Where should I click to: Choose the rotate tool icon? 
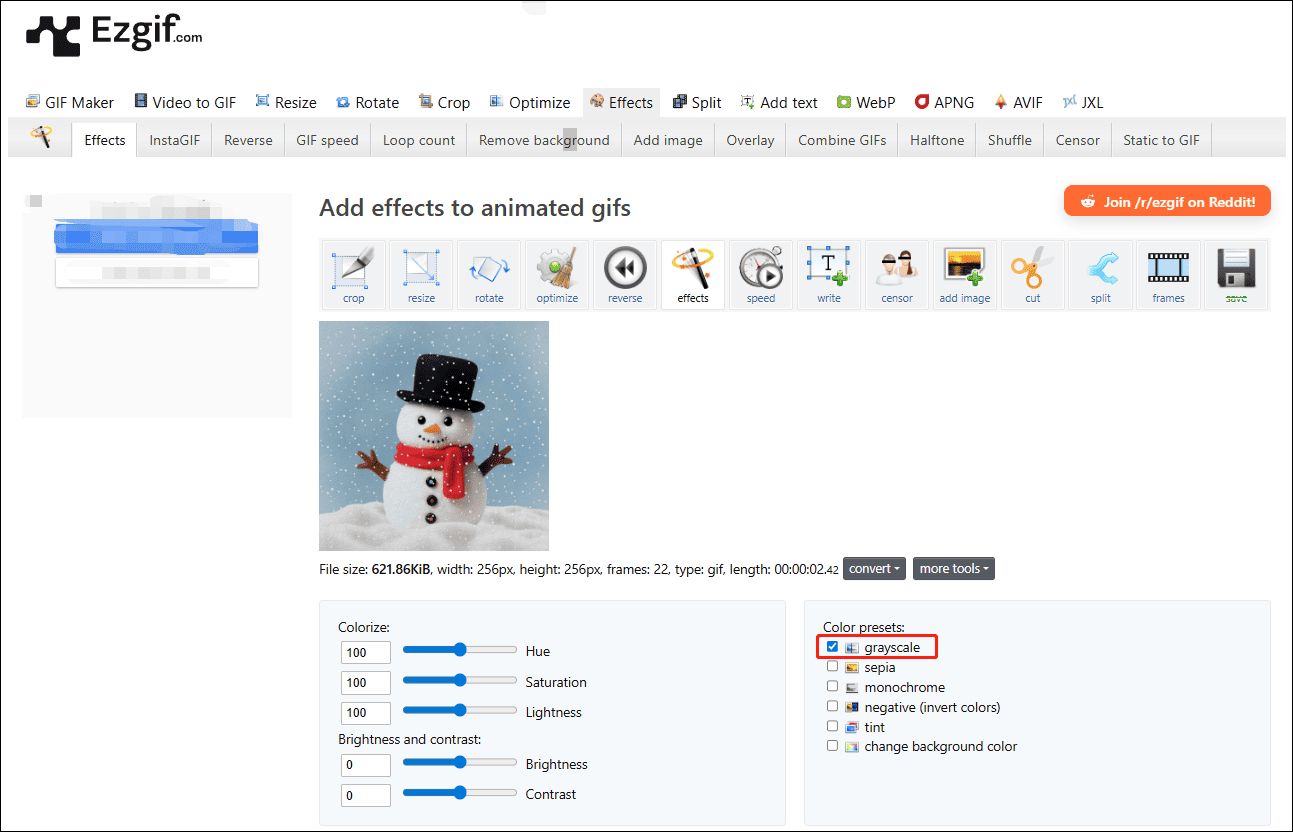(x=489, y=275)
